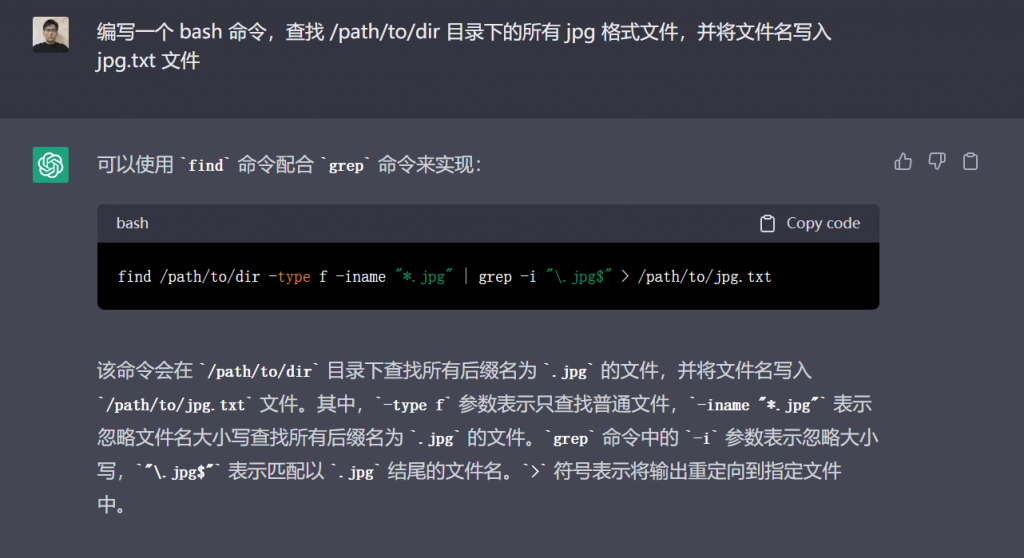Click '/path/to/jpg.txt' output path in code
This screenshot has height=558, width=1024.
tap(705, 276)
